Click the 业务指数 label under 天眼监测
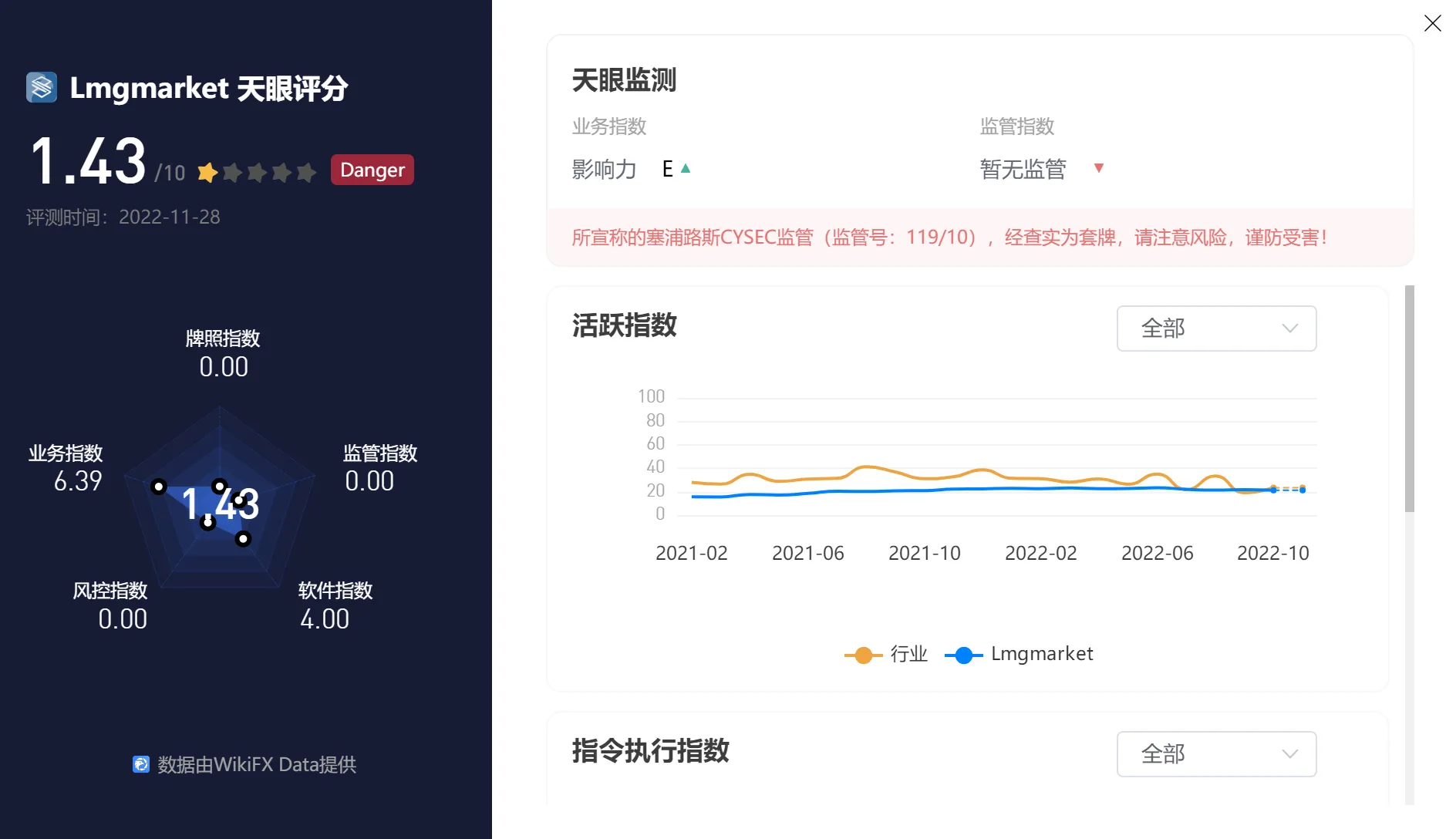This screenshot has width=1456, height=839. pyautogui.click(x=608, y=126)
